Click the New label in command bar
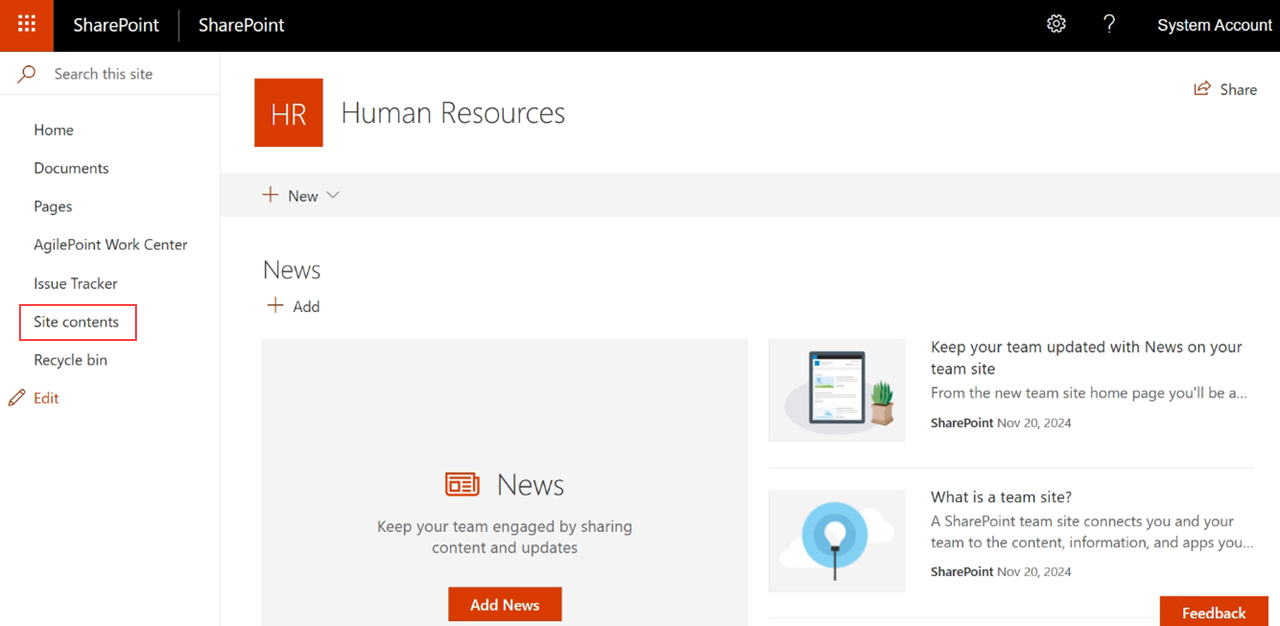Viewport: 1280px width, 626px height. click(303, 196)
